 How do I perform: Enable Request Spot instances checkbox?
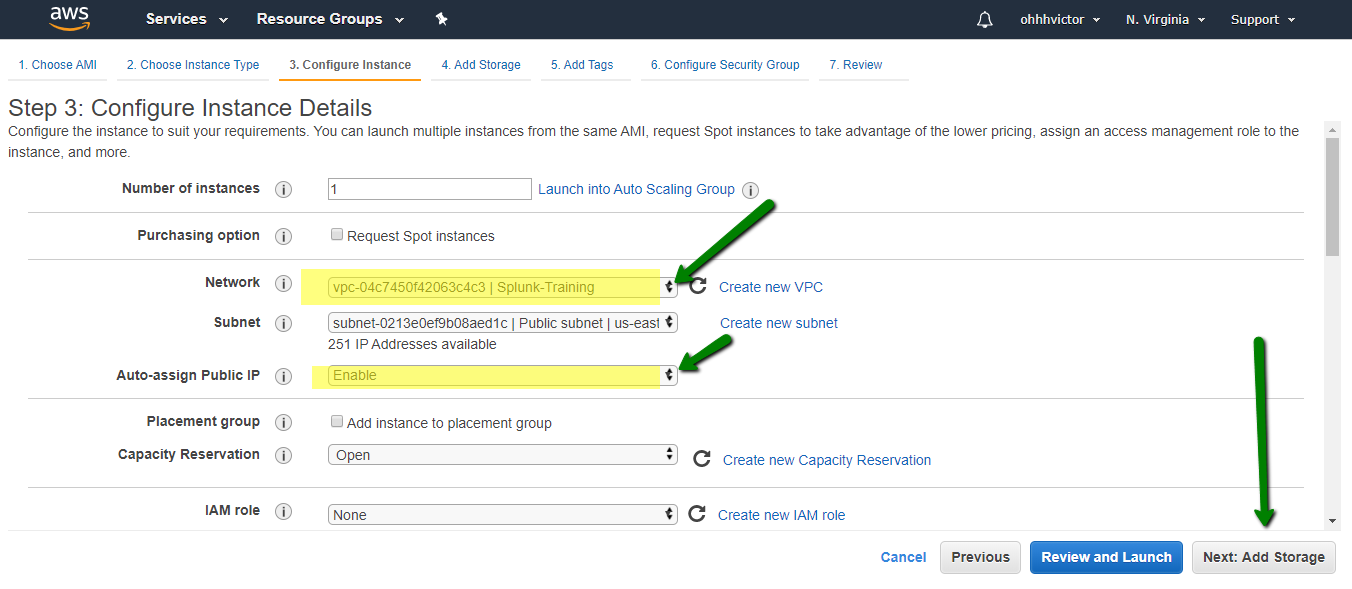pyautogui.click(x=337, y=235)
